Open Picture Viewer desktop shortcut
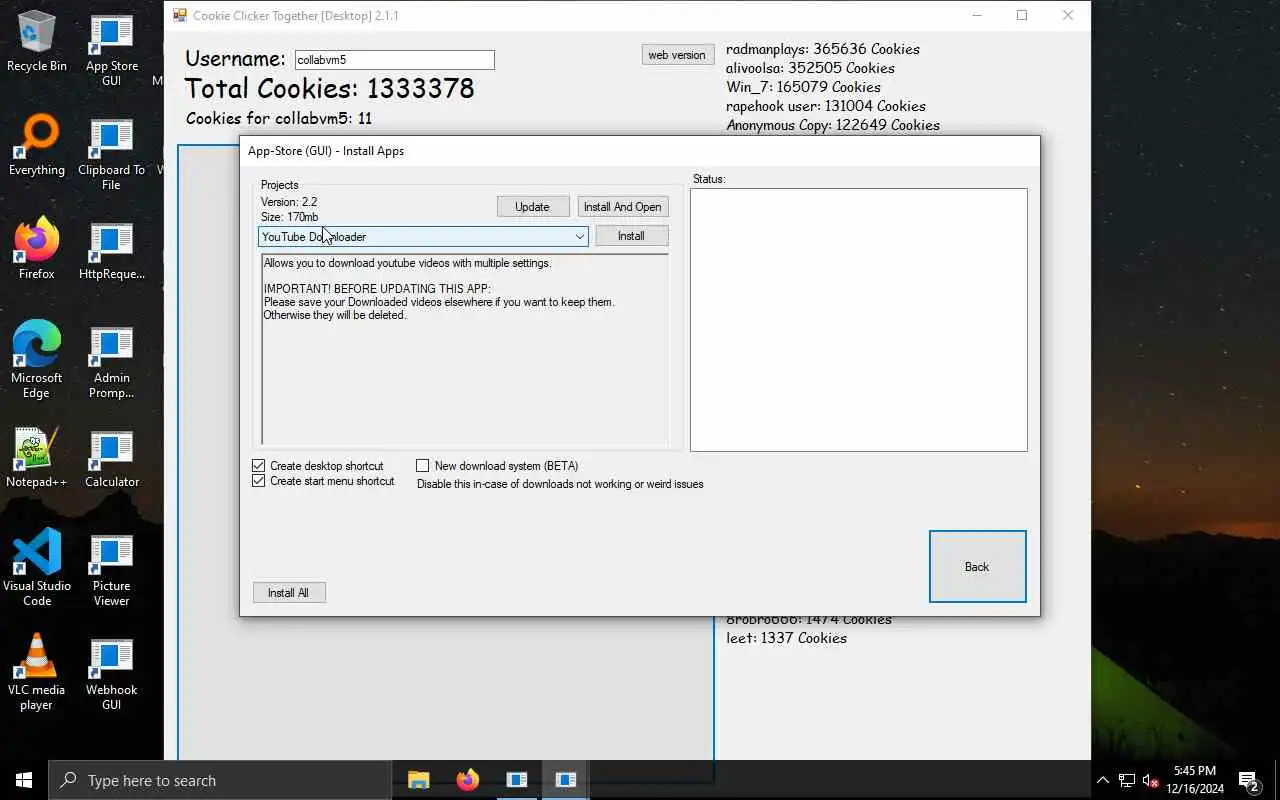This screenshot has width=1280, height=800. pyautogui.click(x=111, y=570)
